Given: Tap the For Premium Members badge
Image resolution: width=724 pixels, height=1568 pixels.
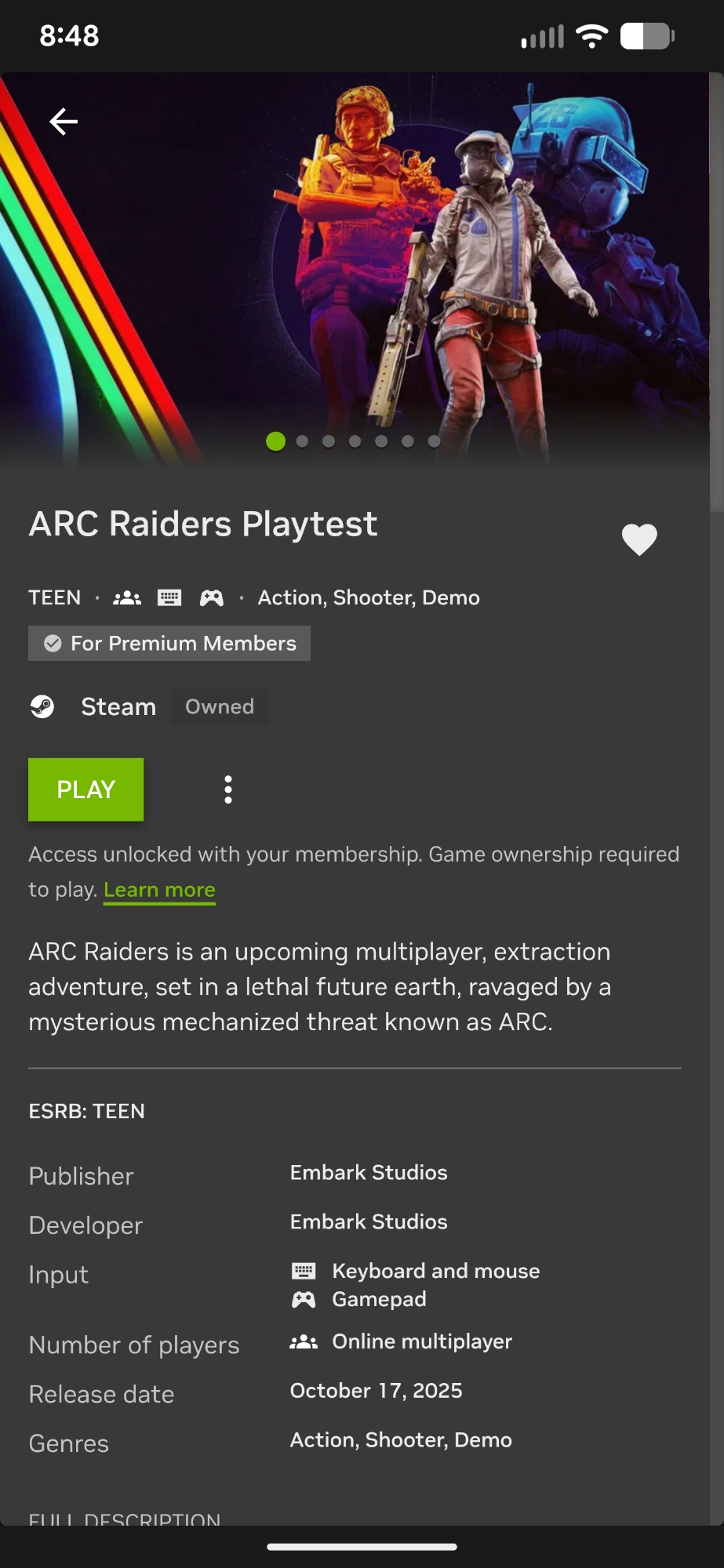Looking at the screenshot, I should pyautogui.click(x=169, y=643).
